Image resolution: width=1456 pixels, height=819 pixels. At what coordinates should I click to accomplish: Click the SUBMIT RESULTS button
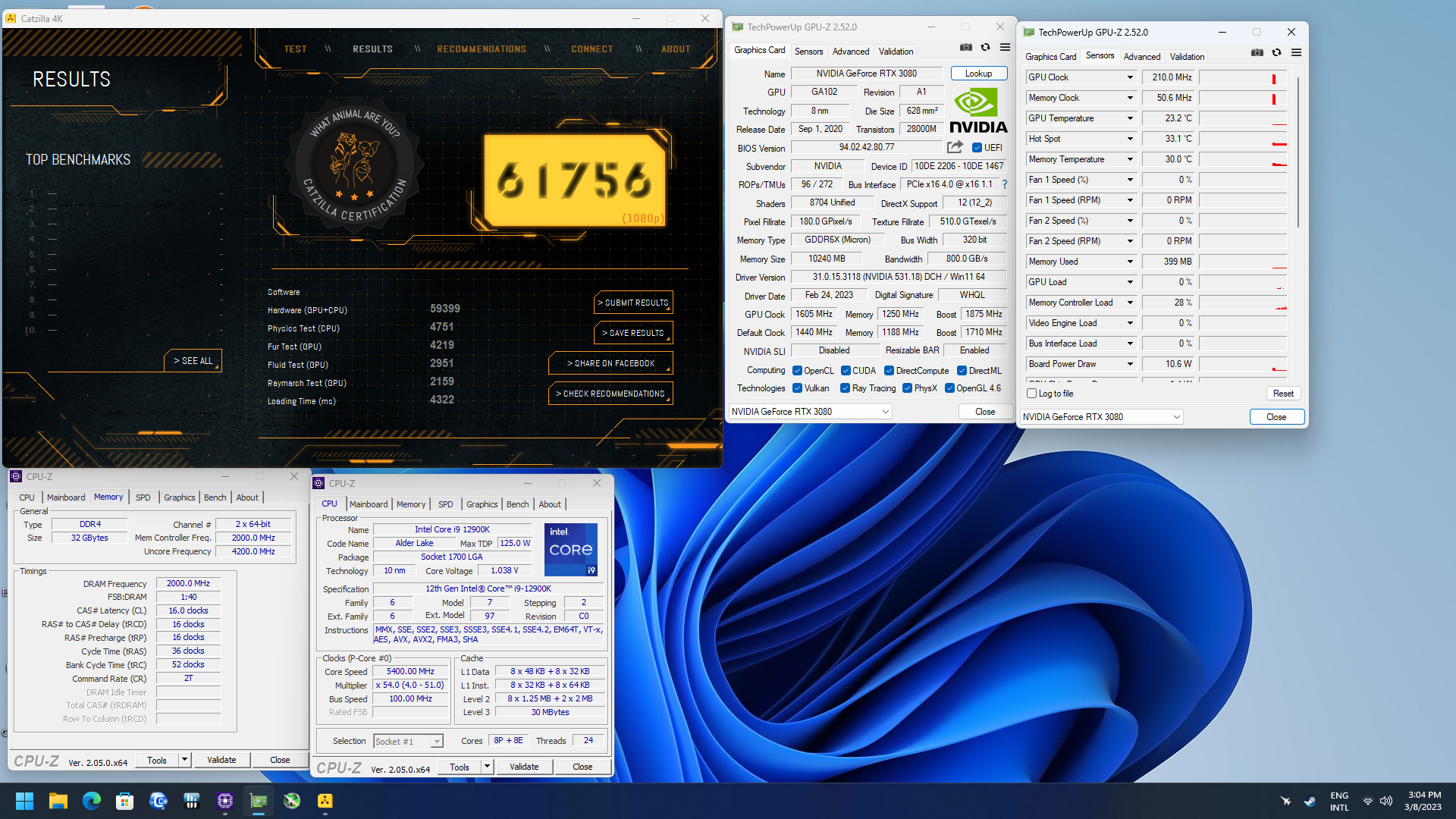[x=633, y=303]
